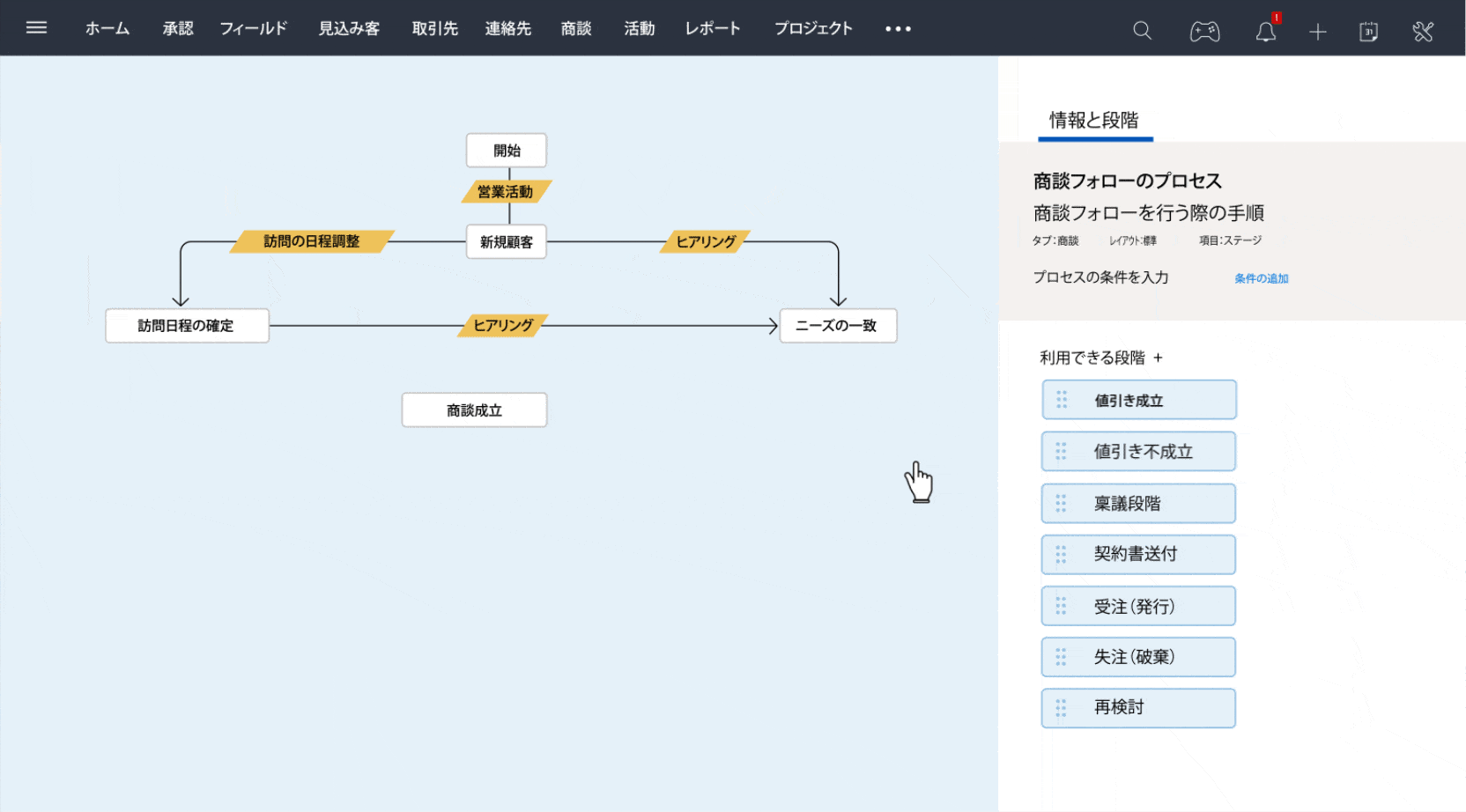The height and width of the screenshot is (812, 1466).
Task: Select the 情報と段階 tab
Action: click(x=1094, y=121)
